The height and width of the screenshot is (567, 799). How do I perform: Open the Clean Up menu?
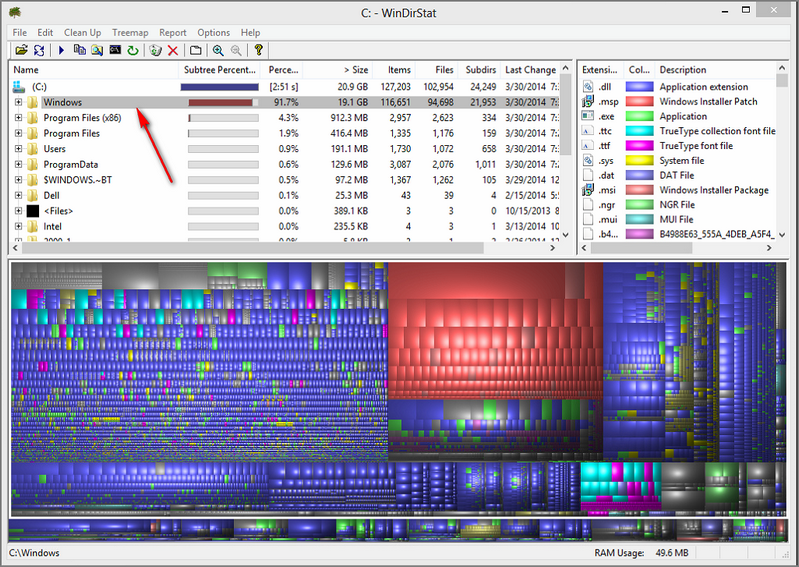[82, 33]
